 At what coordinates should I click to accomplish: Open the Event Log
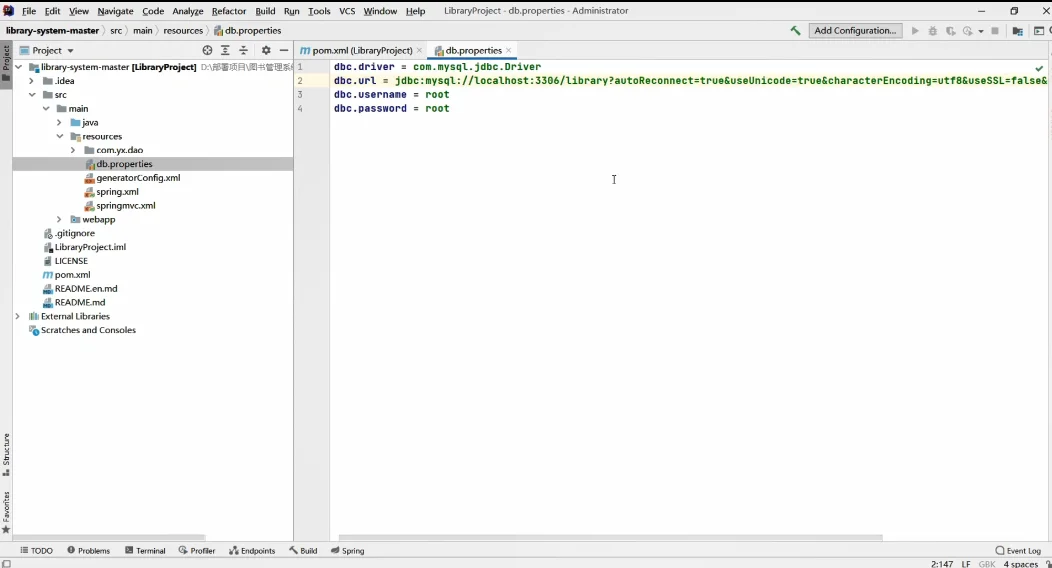point(1018,551)
